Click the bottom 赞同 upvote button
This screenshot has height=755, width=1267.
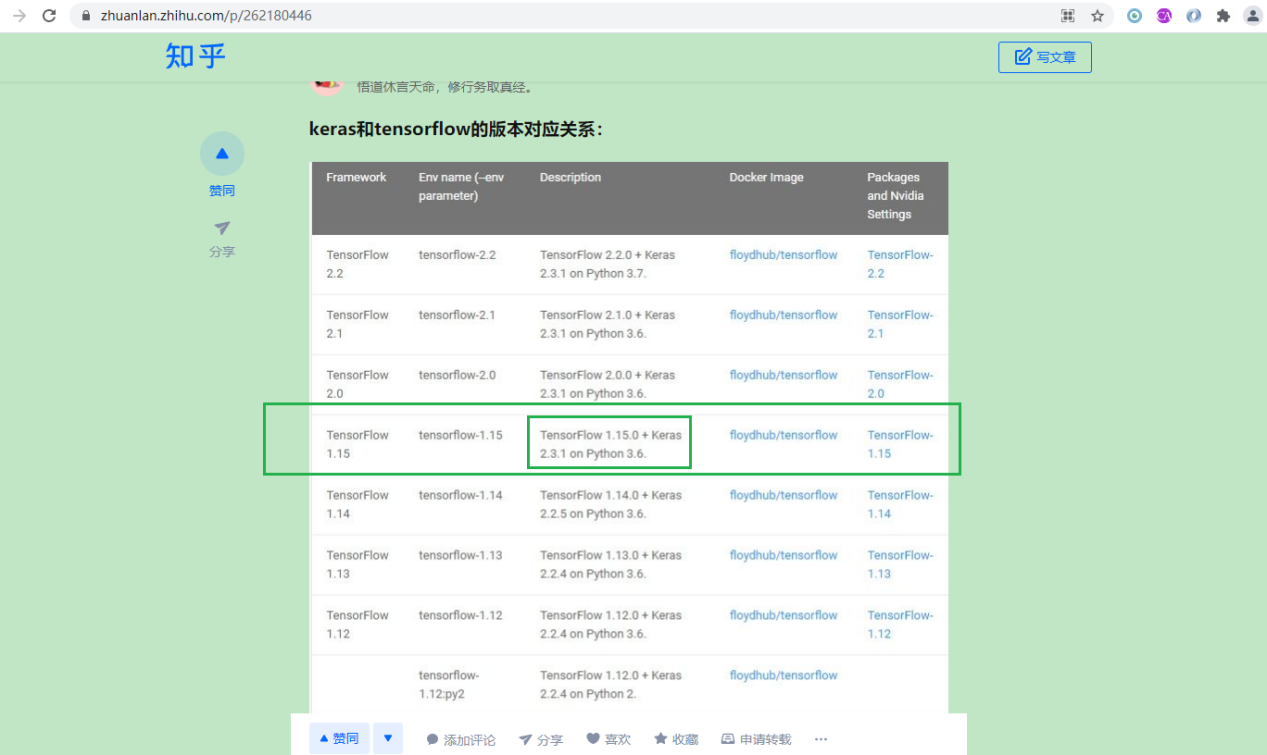[x=339, y=738]
